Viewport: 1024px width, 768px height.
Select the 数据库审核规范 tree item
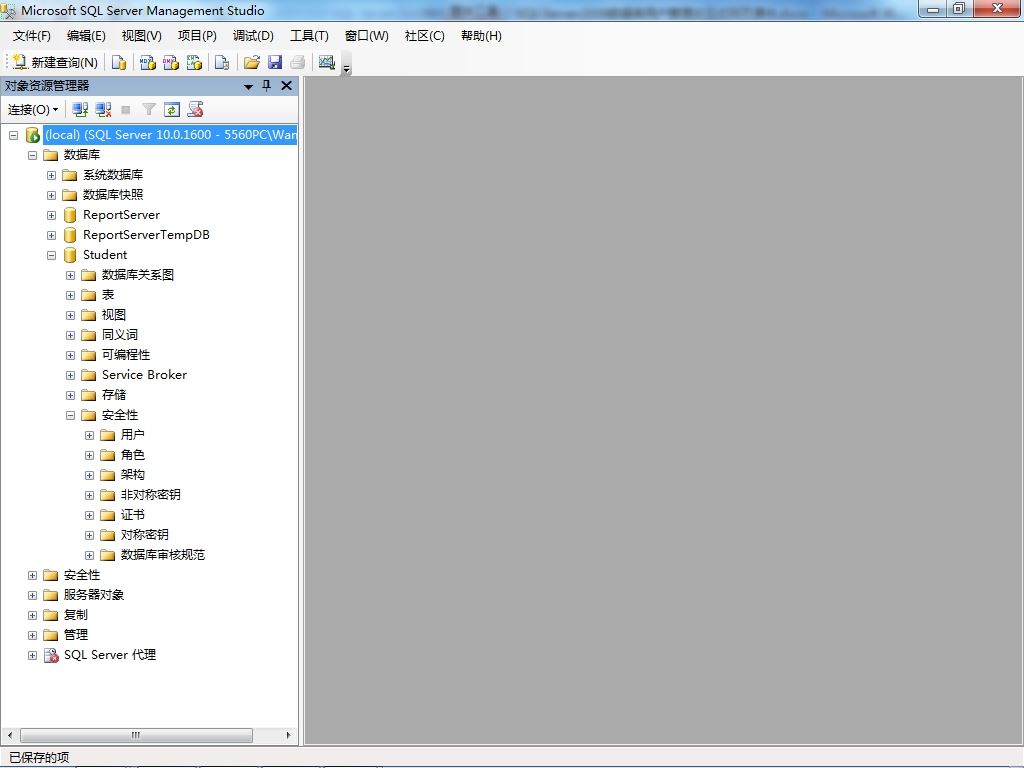pos(163,554)
